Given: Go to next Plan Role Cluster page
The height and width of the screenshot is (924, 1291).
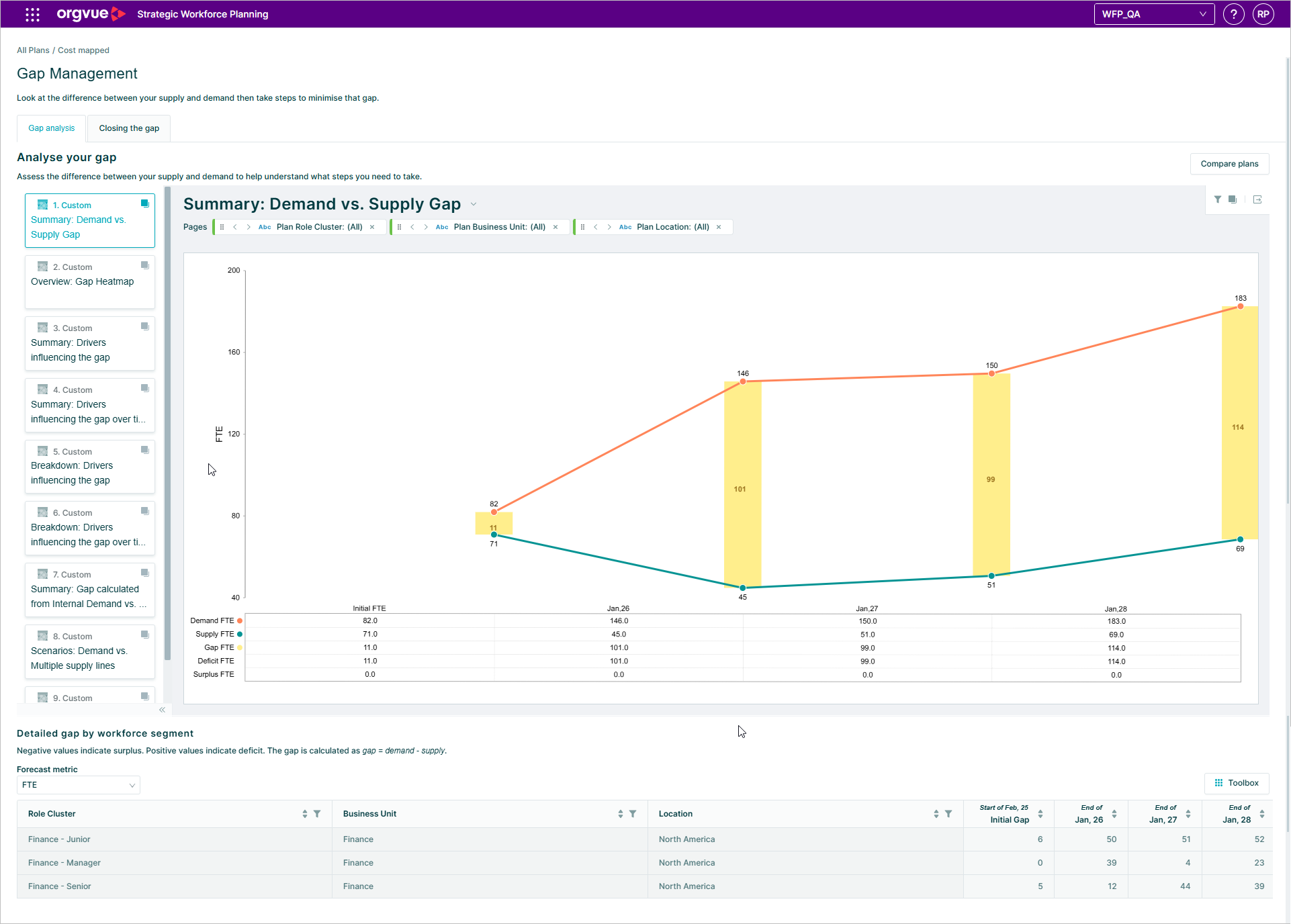Looking at the screenshot, I should (249, 227).
